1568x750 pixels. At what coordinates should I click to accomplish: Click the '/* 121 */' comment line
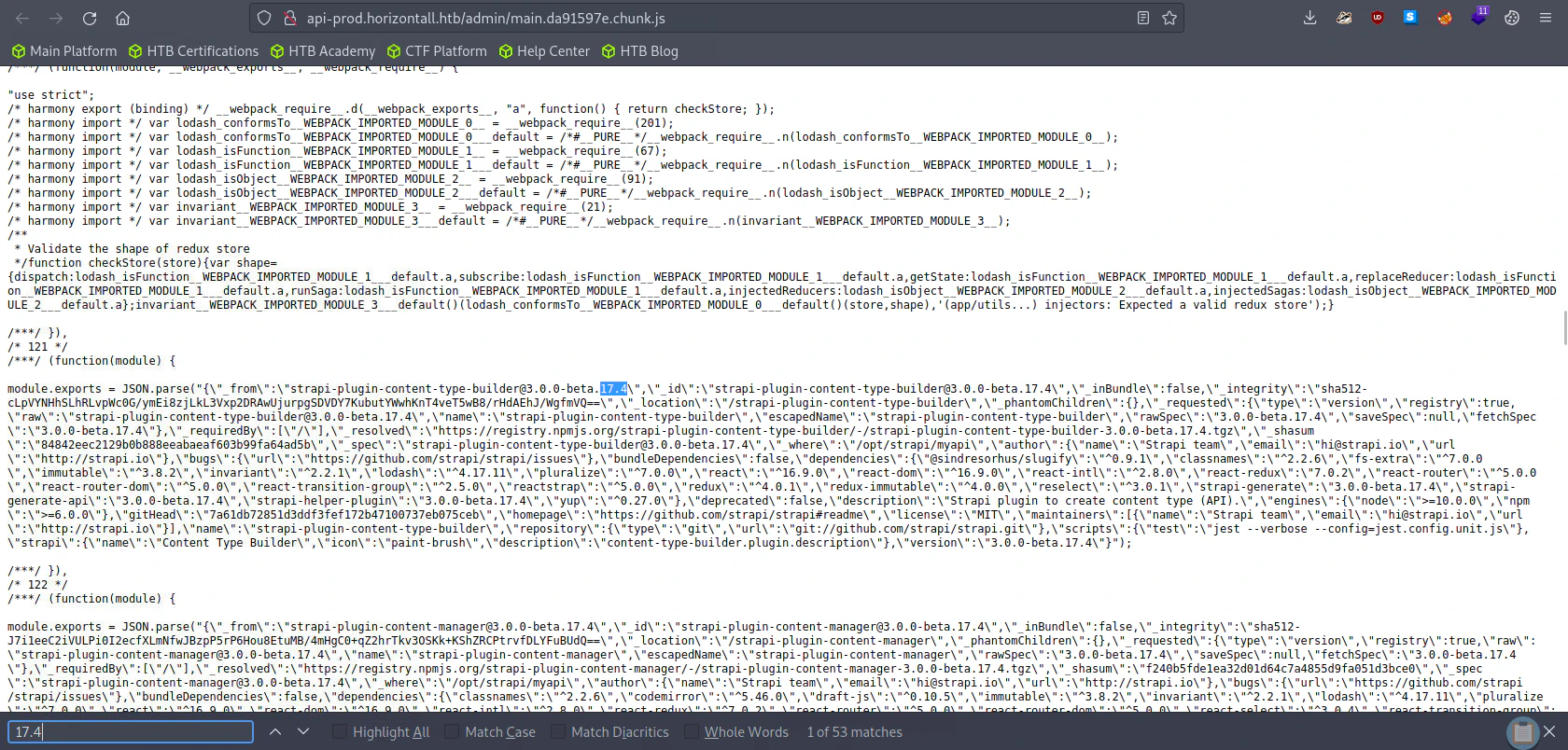[x=37, y=347]
